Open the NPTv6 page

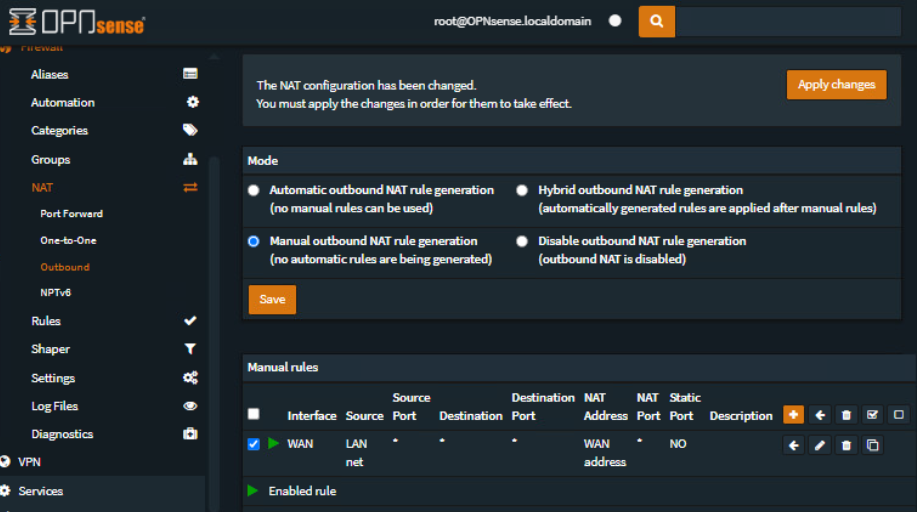[x=56, y=292]
